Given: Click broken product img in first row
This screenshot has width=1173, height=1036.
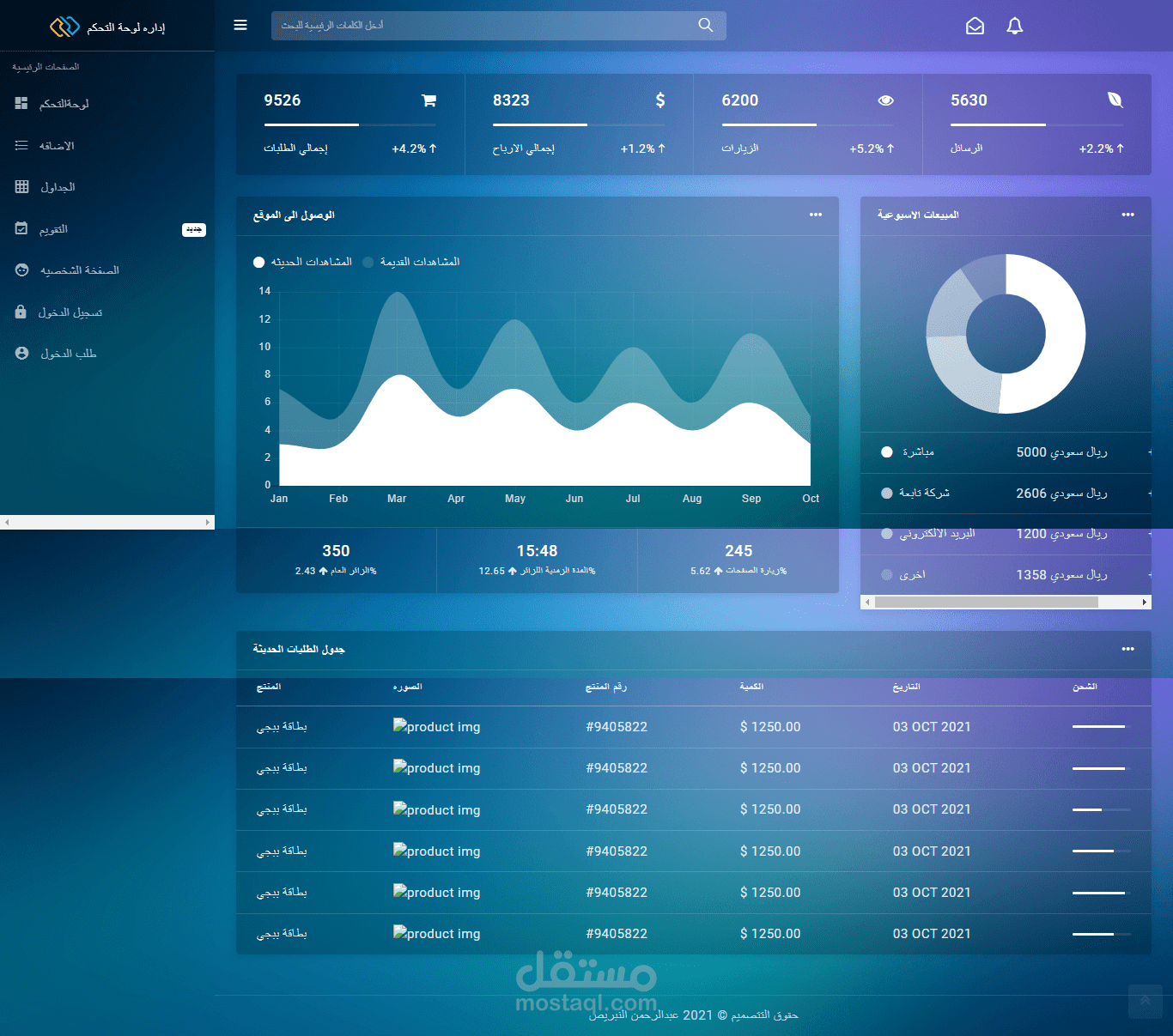Looking at the screenshot, I should tap(437, 726).
